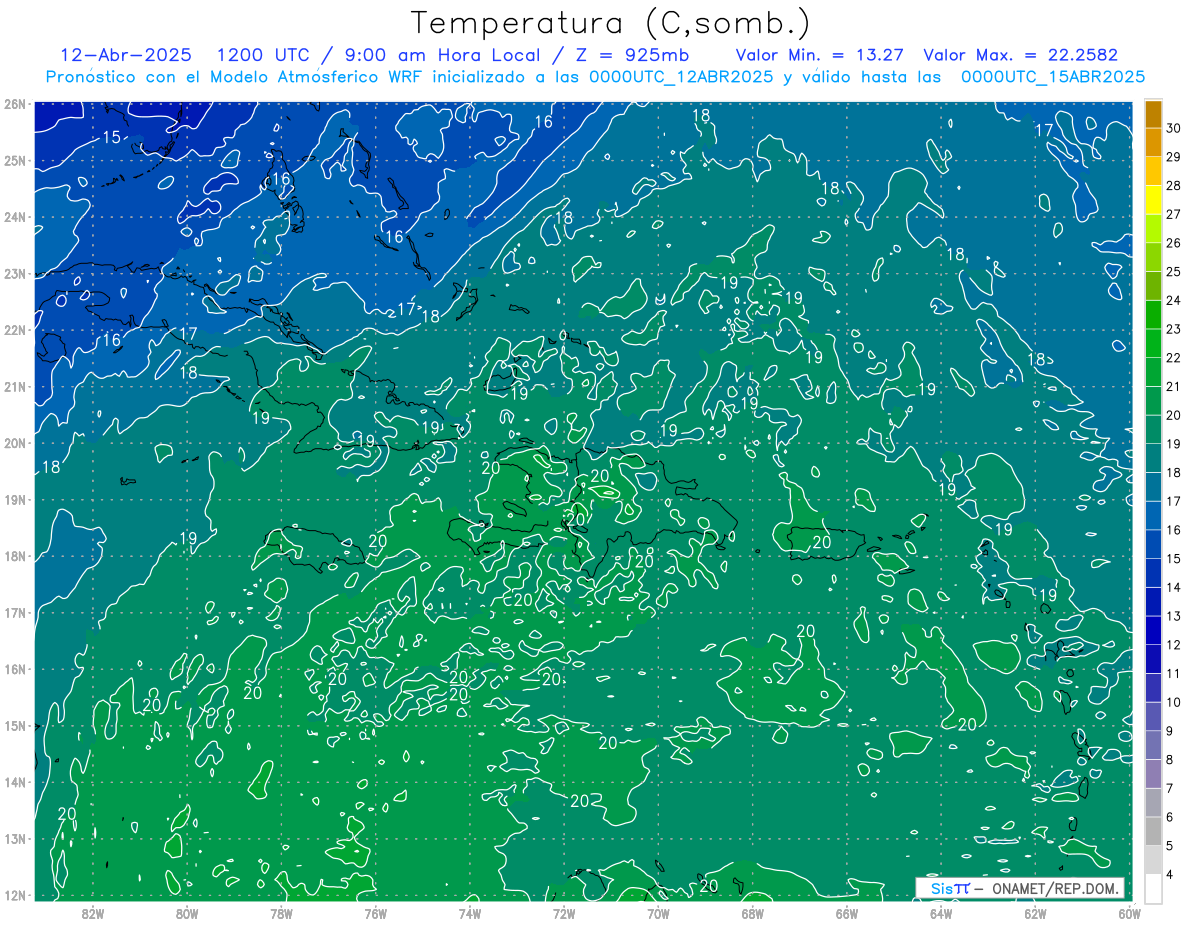Image resolution: width=1200 pixels, height=927 pixels.
Task: Click the 'Valor Min. = 13.27' readout
Action: 820,55
